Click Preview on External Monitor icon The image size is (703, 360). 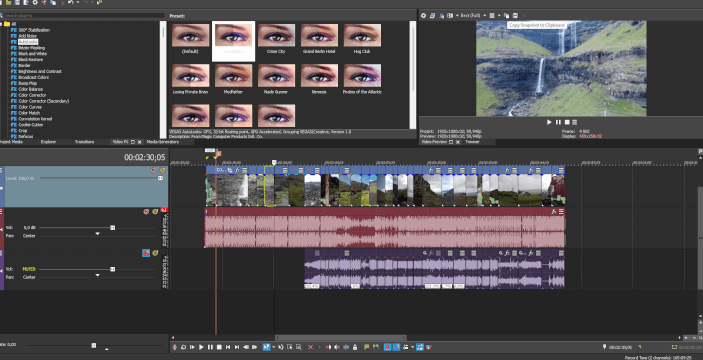[x=432, y=15]
